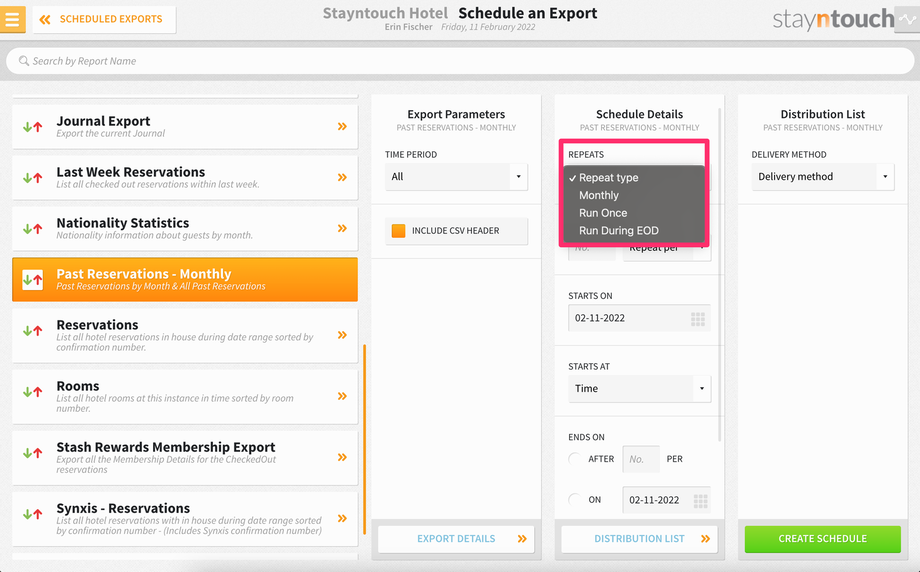Open Nationality Statistics chevron
Viewport: 920px width, 572px height.
pos(342,228)
